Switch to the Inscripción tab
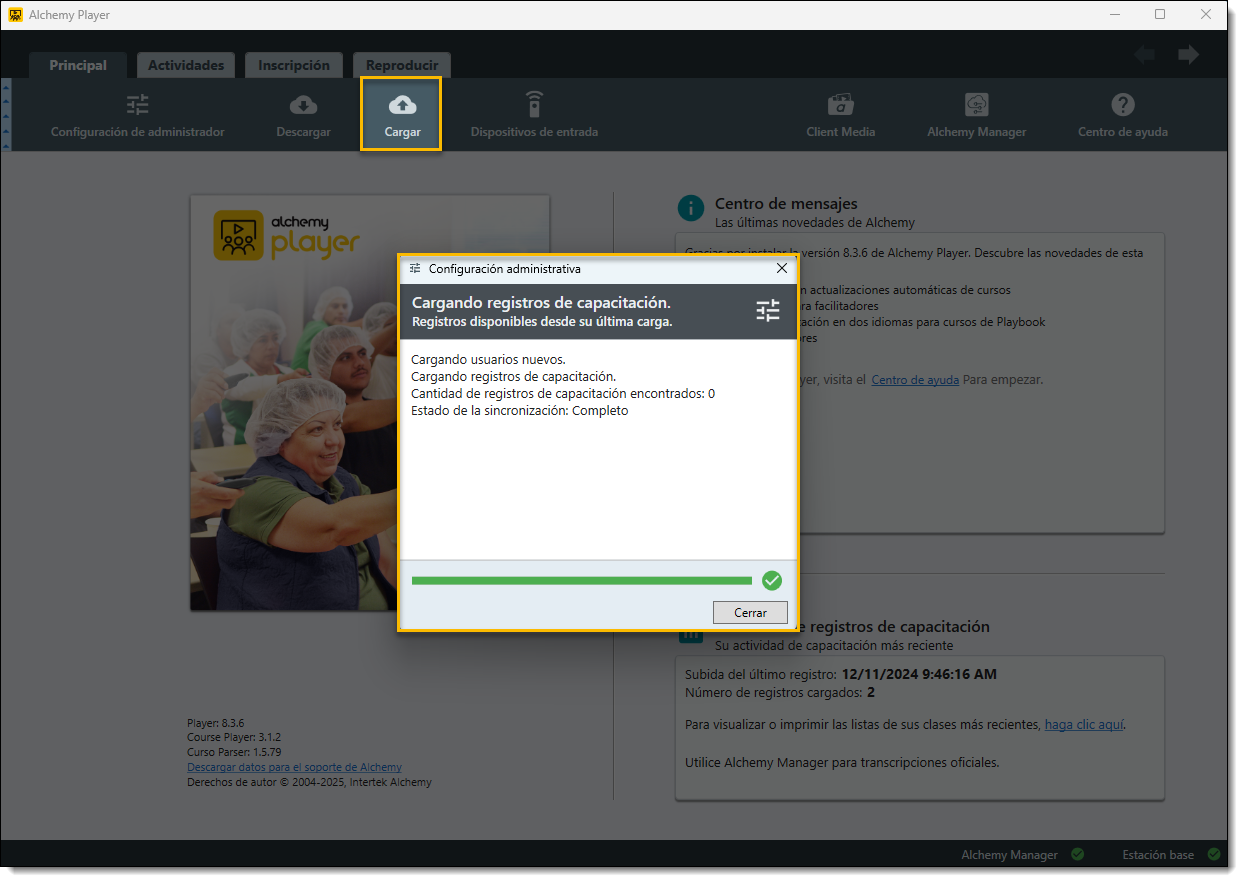 point(294,65)
